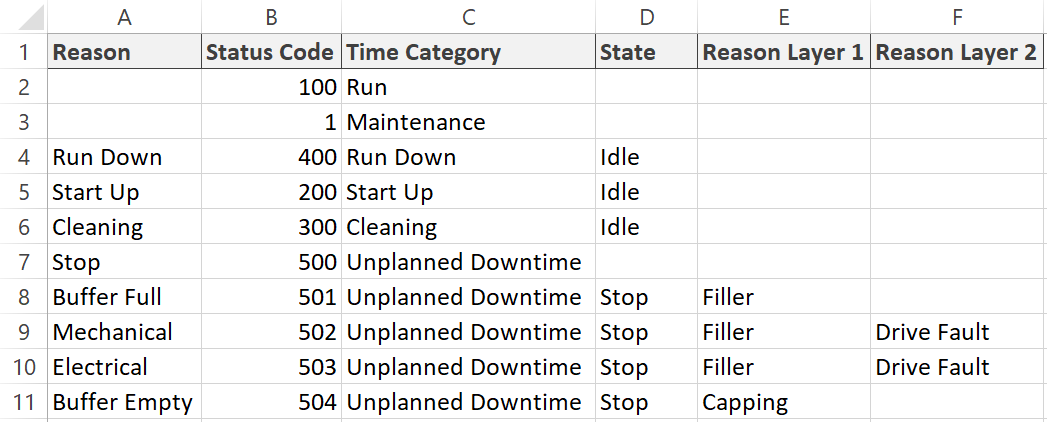Click the Reason Layer 2 header cell

[x=957, y=52]
